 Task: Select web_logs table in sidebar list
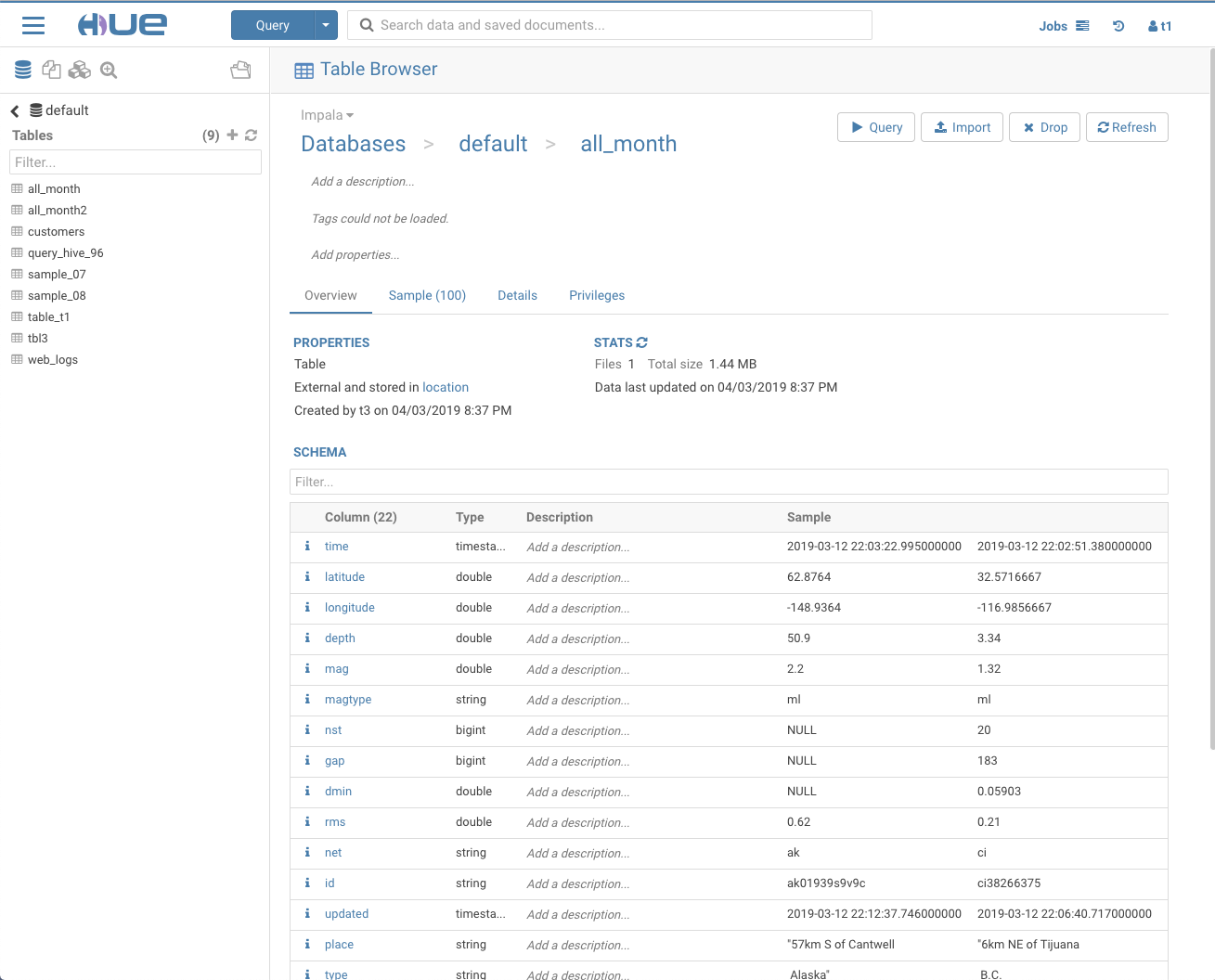point(53,359)
